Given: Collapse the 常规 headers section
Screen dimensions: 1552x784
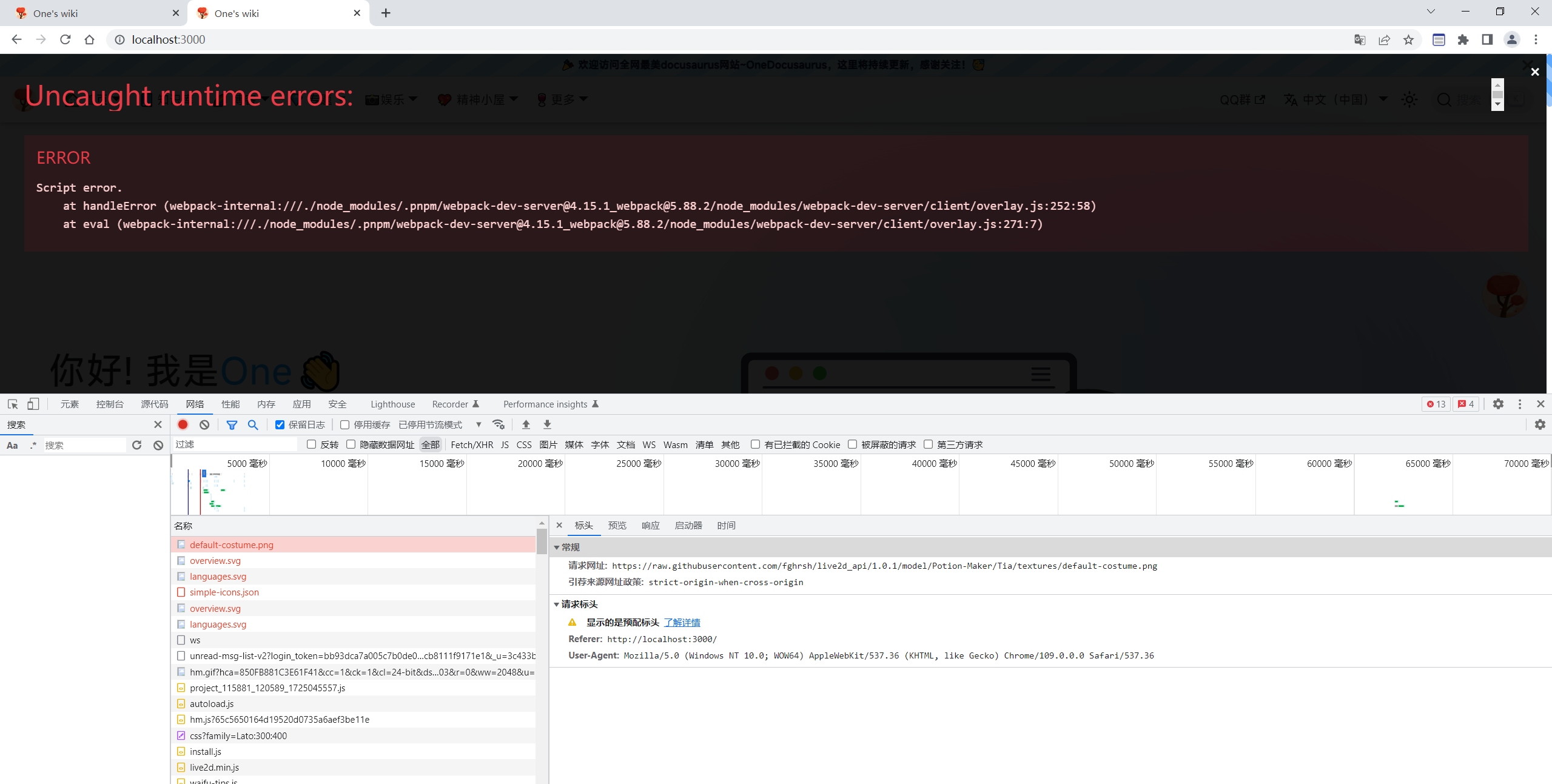Looking at the screenshot, I should pyautogui.click(x=557, y=547).
